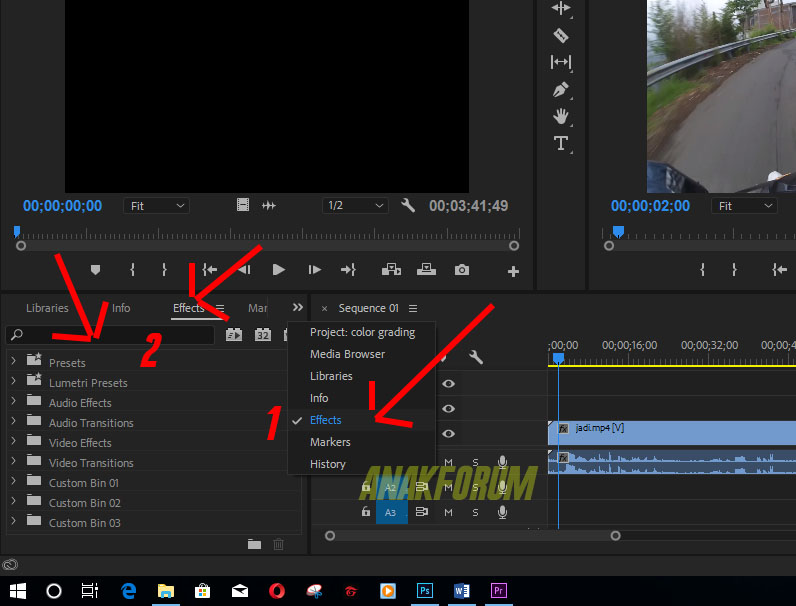Choose Markers from panel list
Screen dimensions: 796x606
point(361,442)
